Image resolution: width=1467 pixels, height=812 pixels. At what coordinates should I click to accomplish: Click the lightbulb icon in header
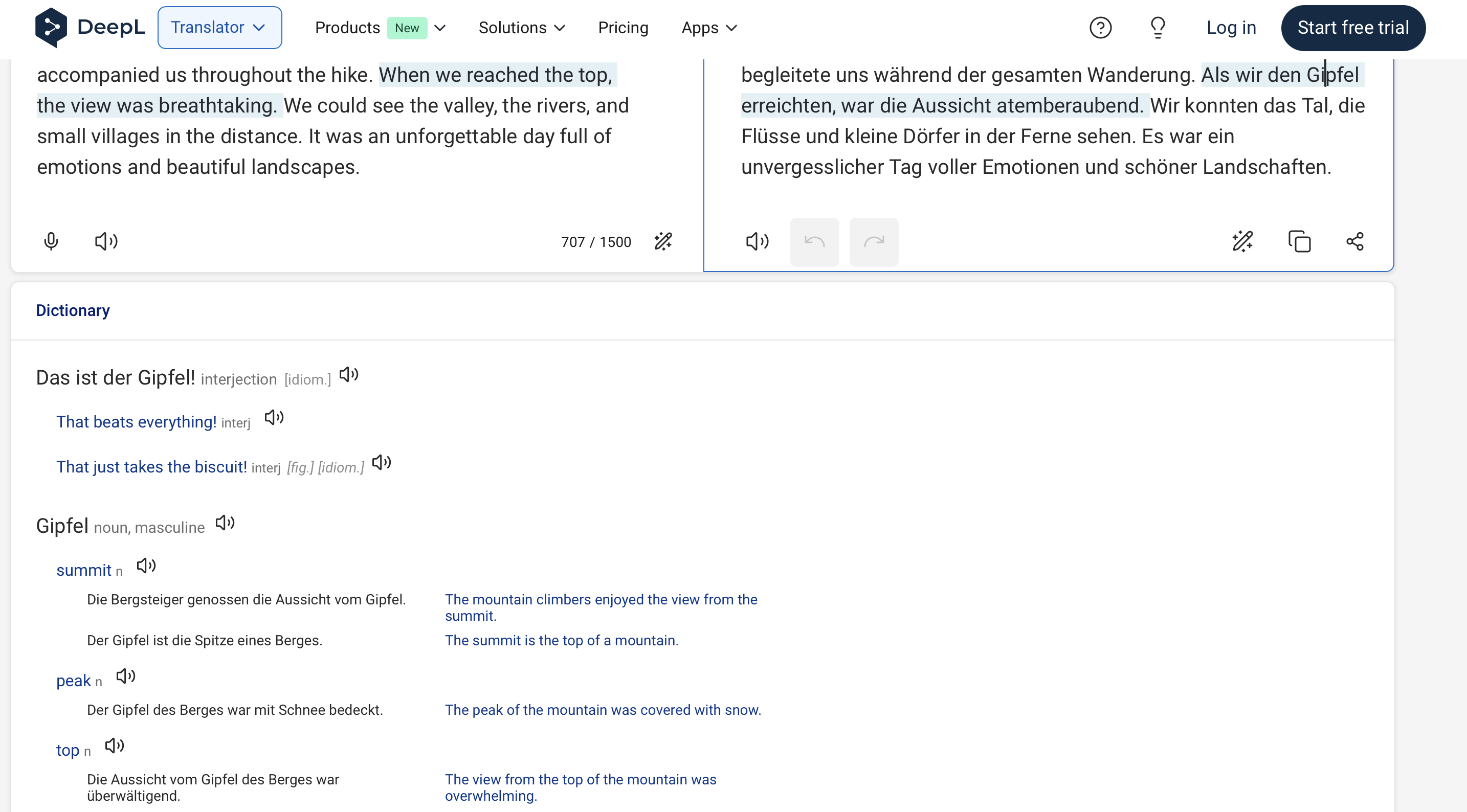(x=1158, y=28)
